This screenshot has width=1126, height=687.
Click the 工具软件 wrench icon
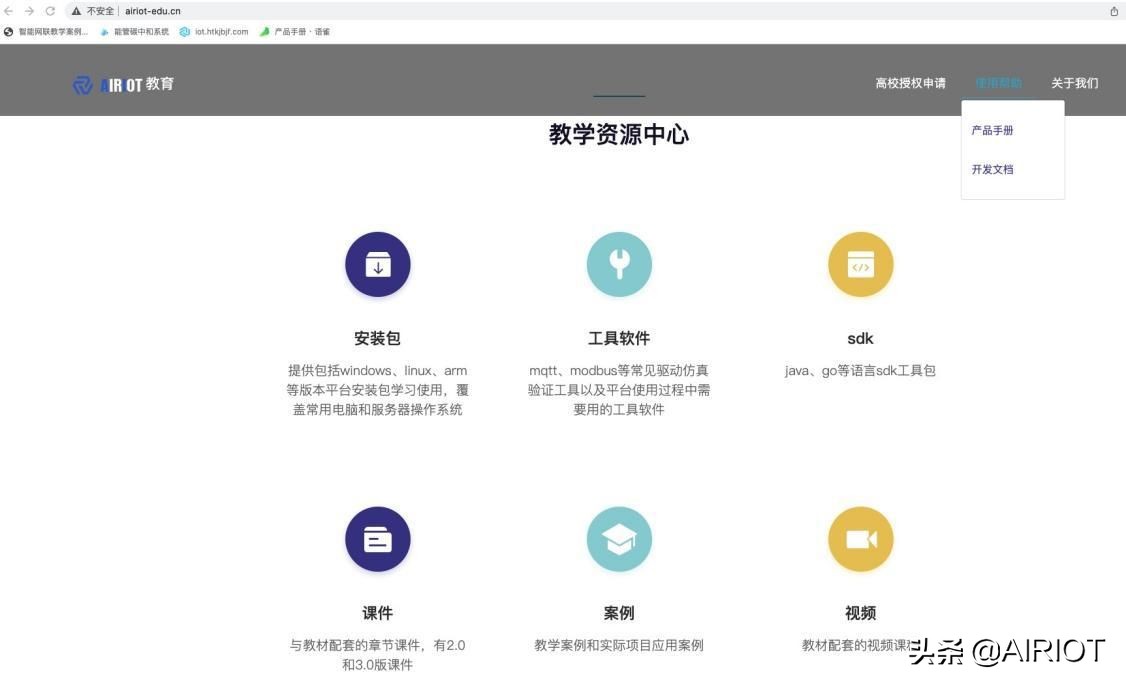[x=618, y=264]
